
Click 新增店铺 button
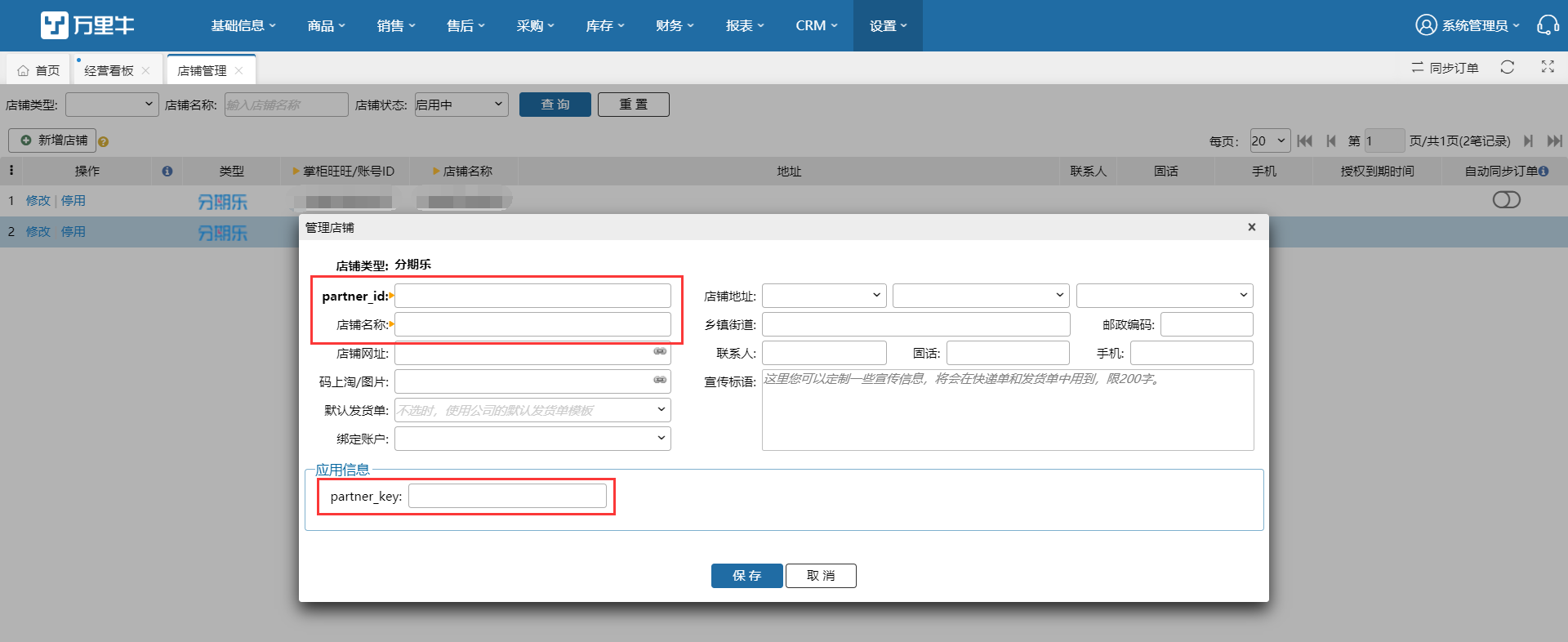pyautogui.click(x=52, y=140)
